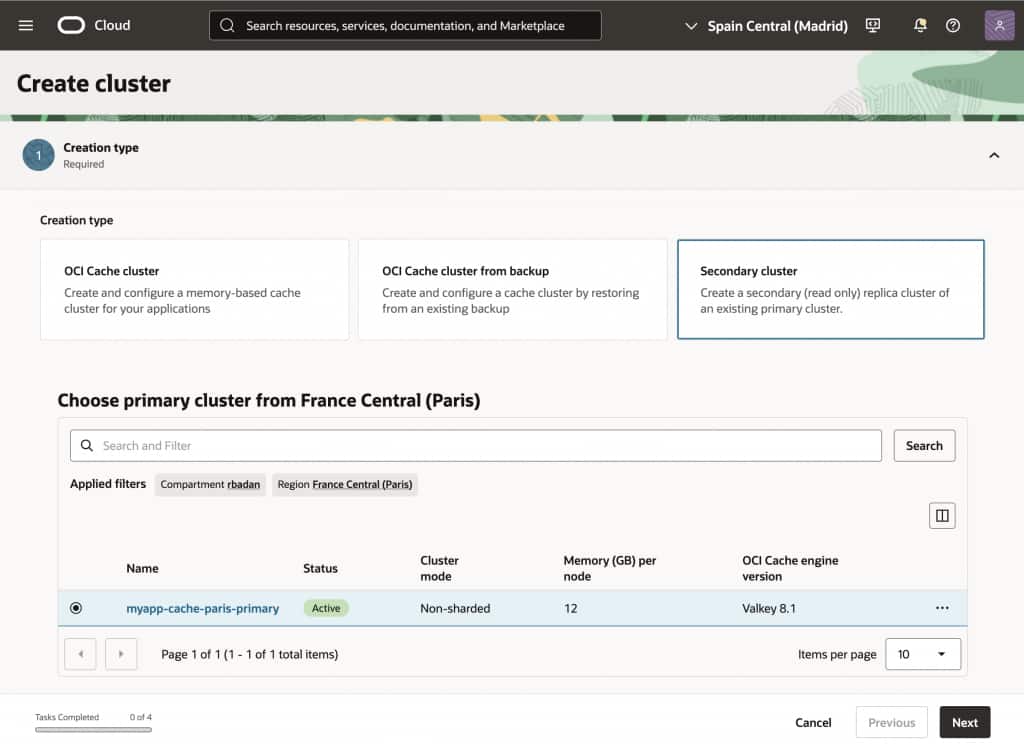The height and width of the screenshot is (749, 1024).
Task: Open the help question mark icon
Action: point(953,25)
